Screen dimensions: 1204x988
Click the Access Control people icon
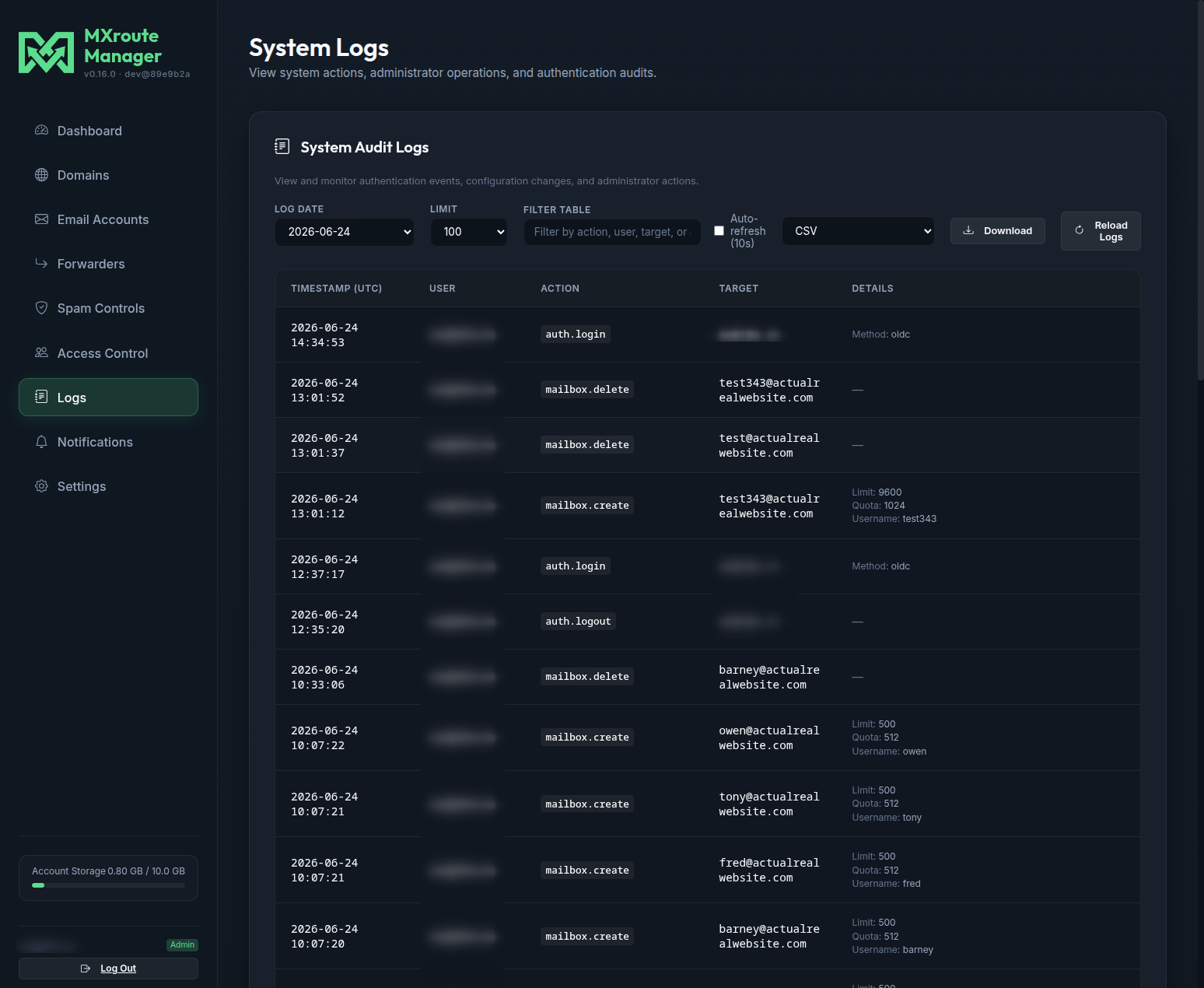click(42, 352)
